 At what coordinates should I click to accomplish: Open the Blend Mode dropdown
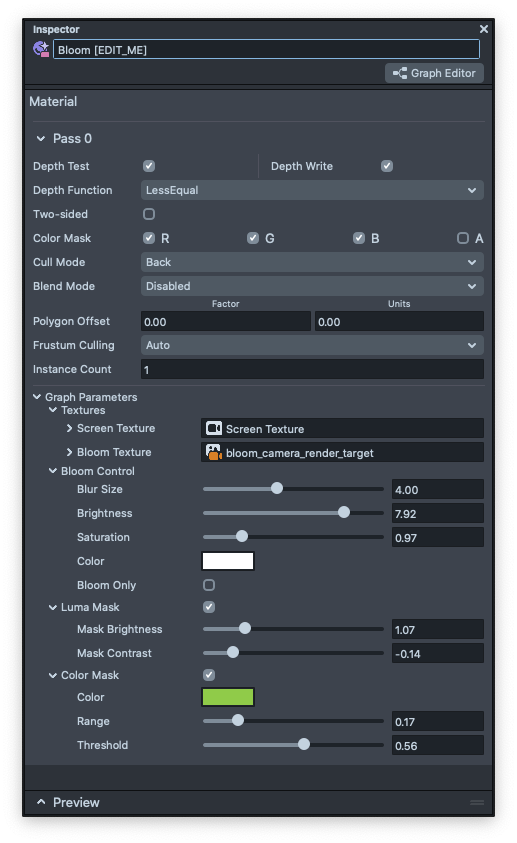point(312,286)
